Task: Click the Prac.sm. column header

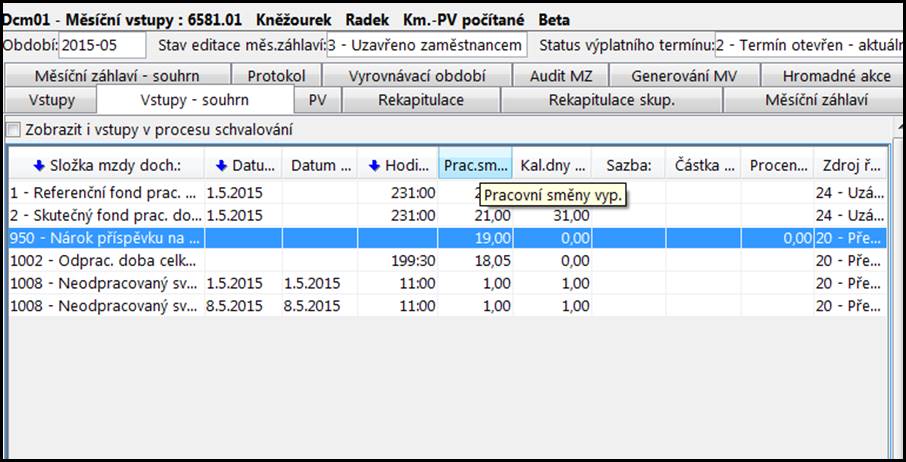Action: point(475,165)
